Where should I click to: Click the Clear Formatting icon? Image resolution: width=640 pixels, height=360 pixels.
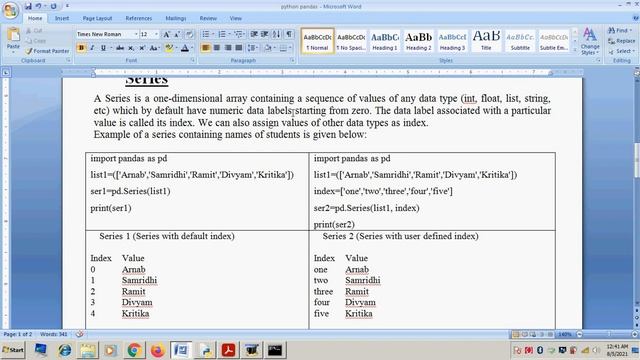tap(189, 34)
